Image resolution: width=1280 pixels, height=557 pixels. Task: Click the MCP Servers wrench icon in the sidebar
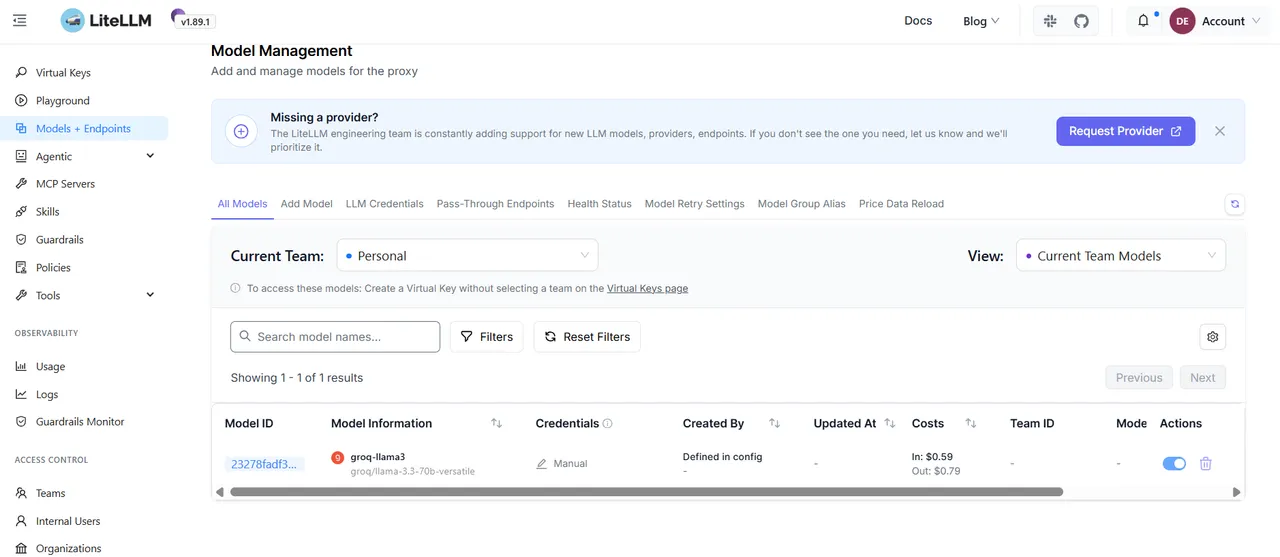[21, 184]
